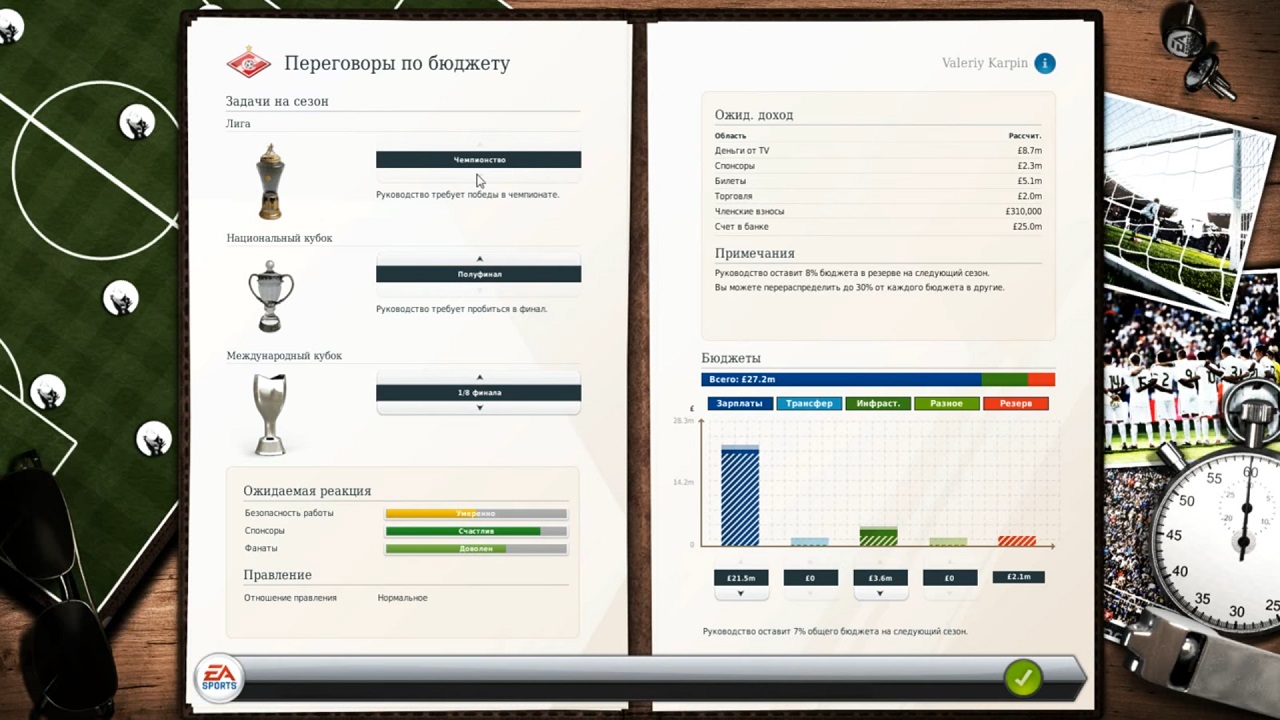Click the blue info icon beside Valeriy Karpin
Viewport: 1280px width, 720px height.
pos(1044,63)
